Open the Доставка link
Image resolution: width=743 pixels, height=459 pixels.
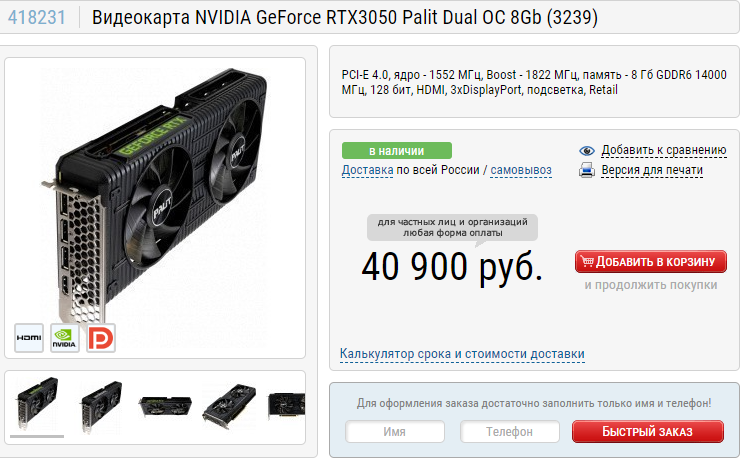(x=367, y=170)
